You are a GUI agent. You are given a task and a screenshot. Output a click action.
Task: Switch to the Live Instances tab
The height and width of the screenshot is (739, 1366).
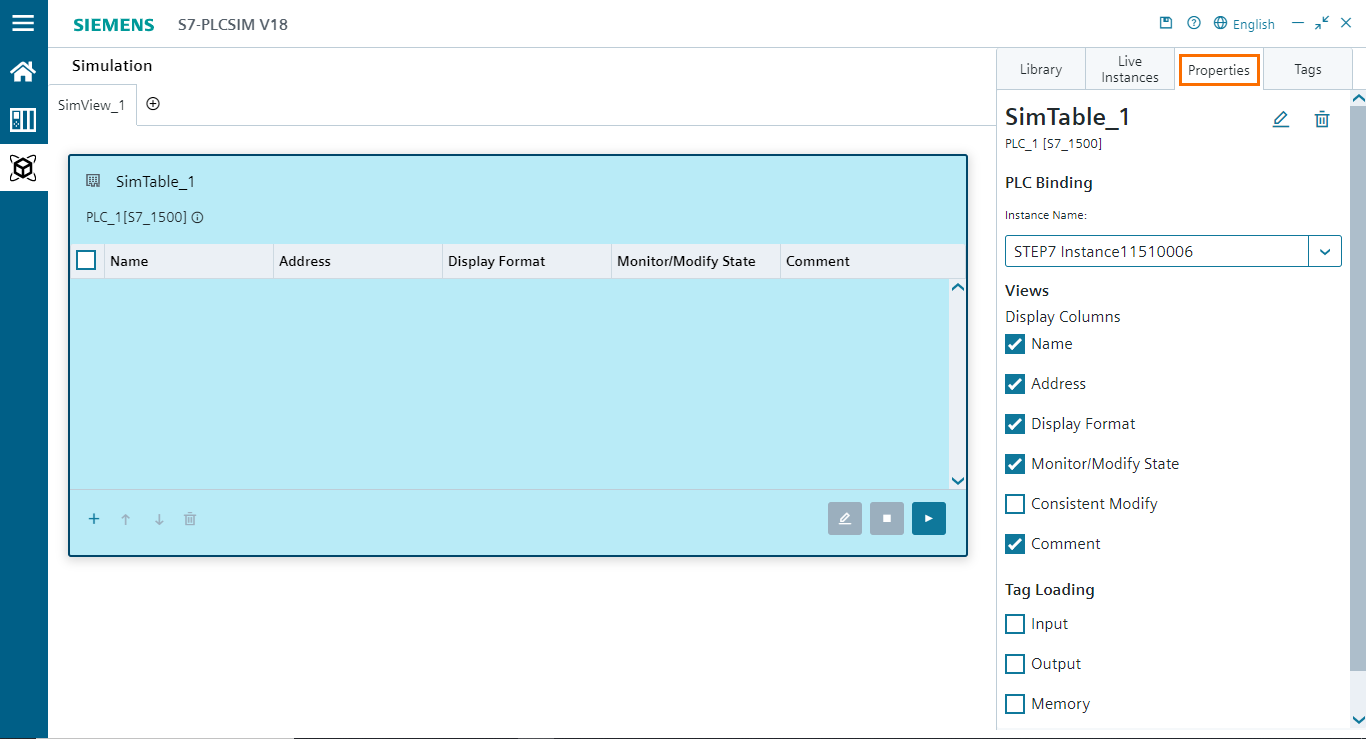click(x=1130, y=69)
